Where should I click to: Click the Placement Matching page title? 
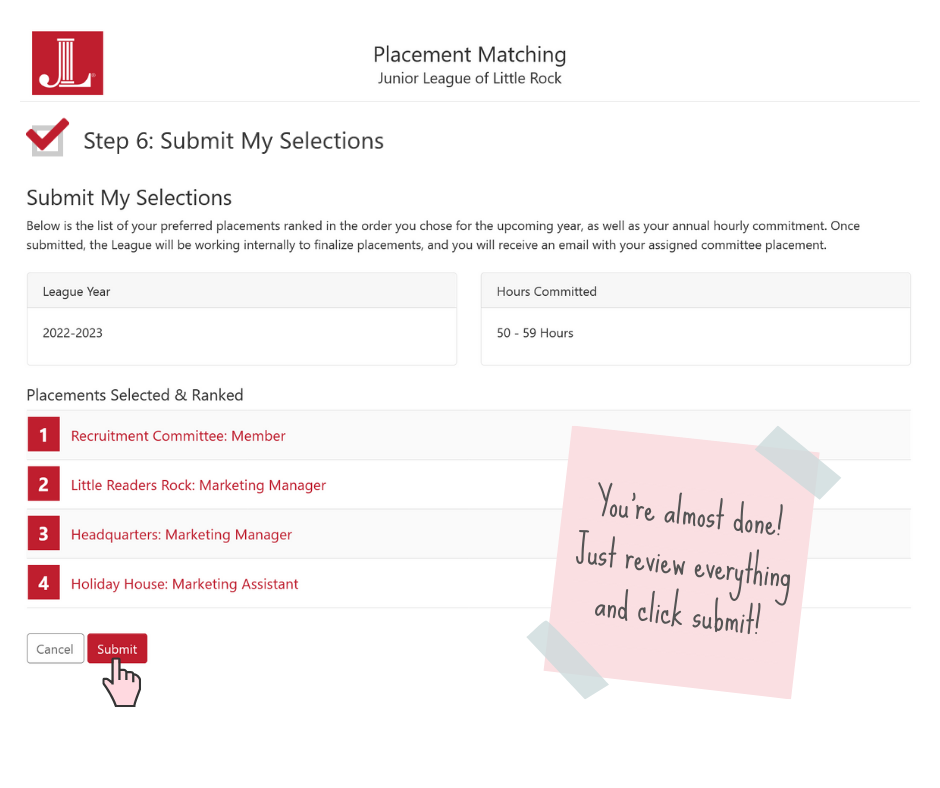coord(469,55)
